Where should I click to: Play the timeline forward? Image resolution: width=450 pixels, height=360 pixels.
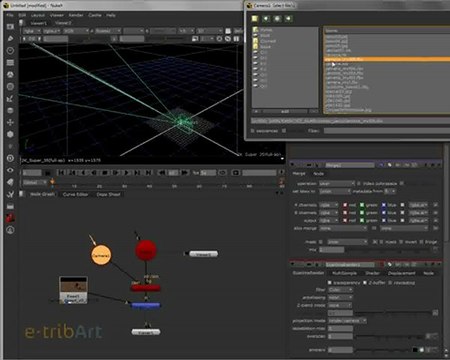126,173
